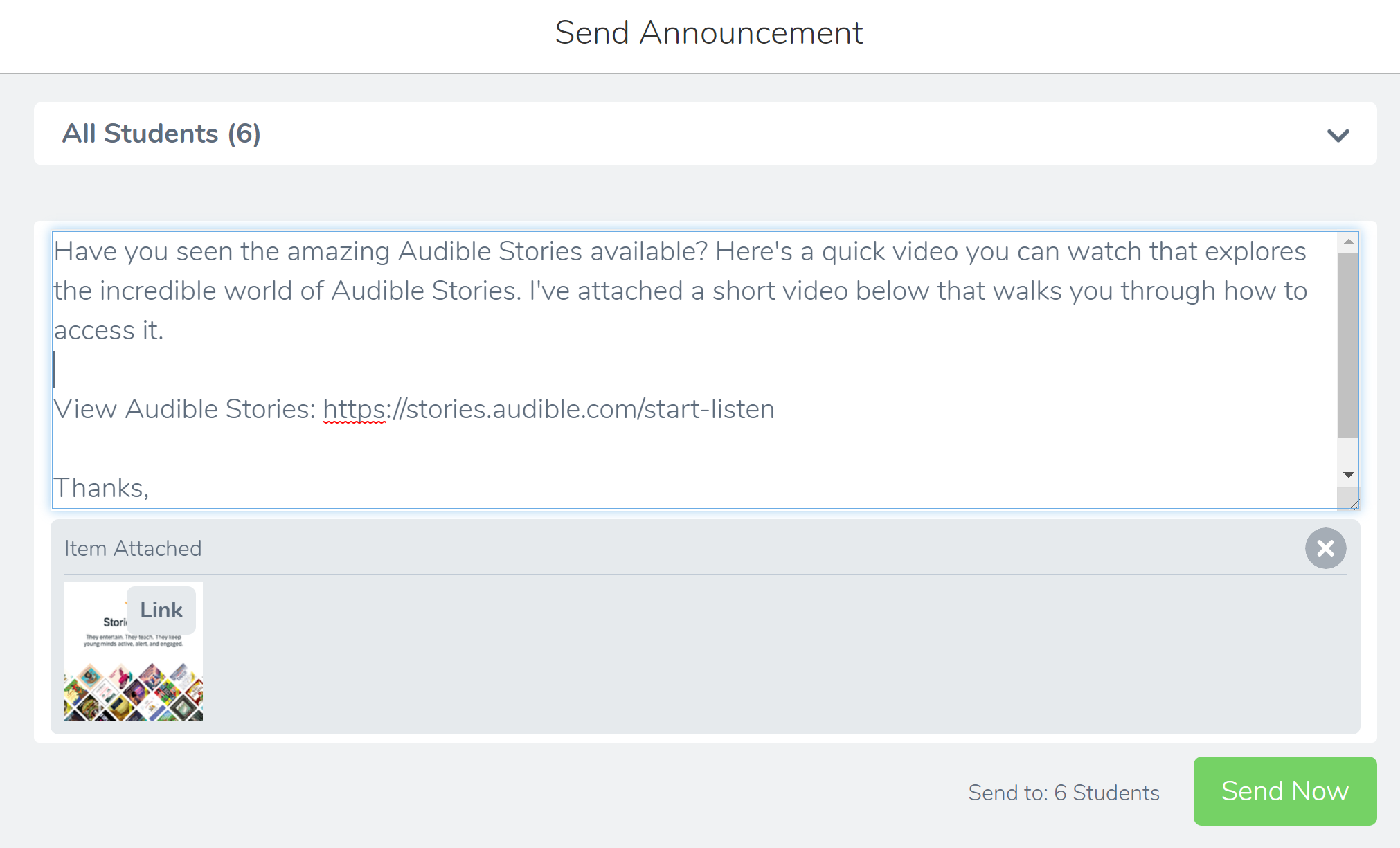1400x848 pixels.
Task: Click the message box scroll-down arrow
Action: 1348,475
